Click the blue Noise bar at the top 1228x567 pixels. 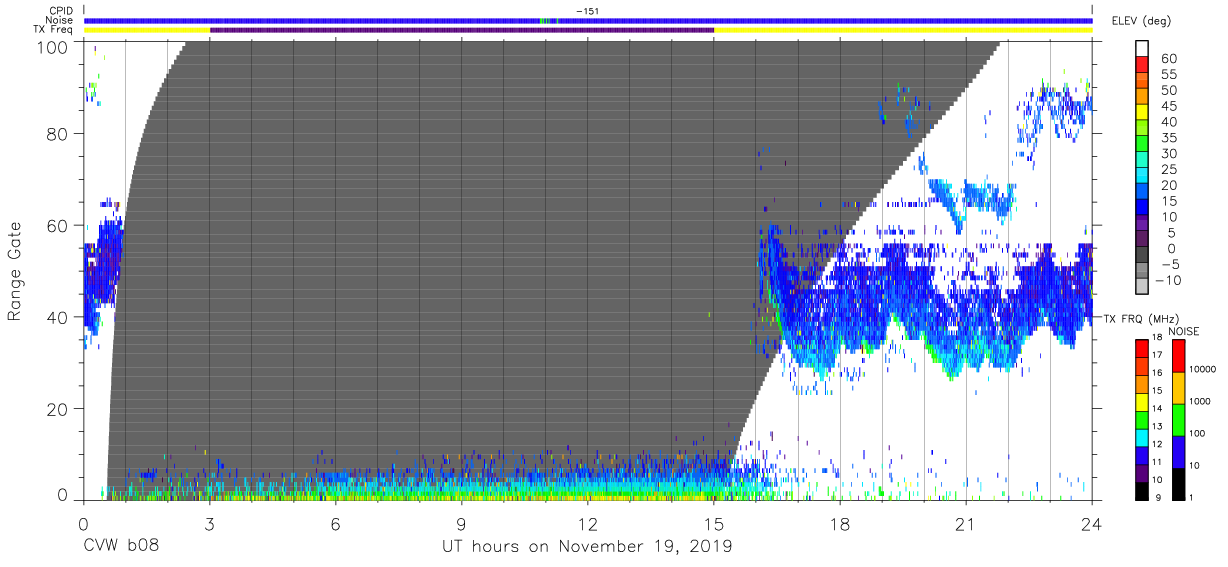(588, 20)
